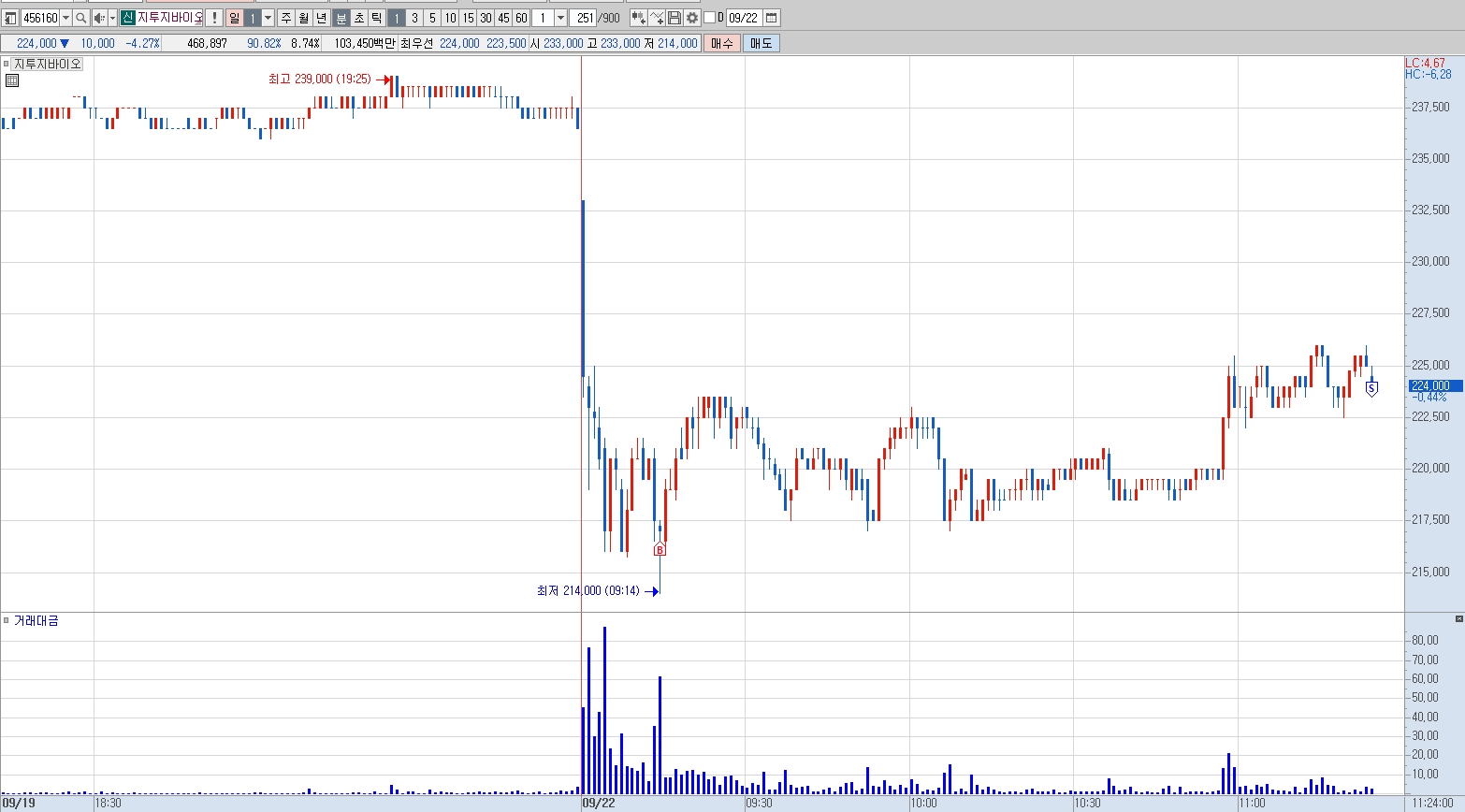Select the 틱 tick period
1465x812 pixels.
click(x=377, y=18)
